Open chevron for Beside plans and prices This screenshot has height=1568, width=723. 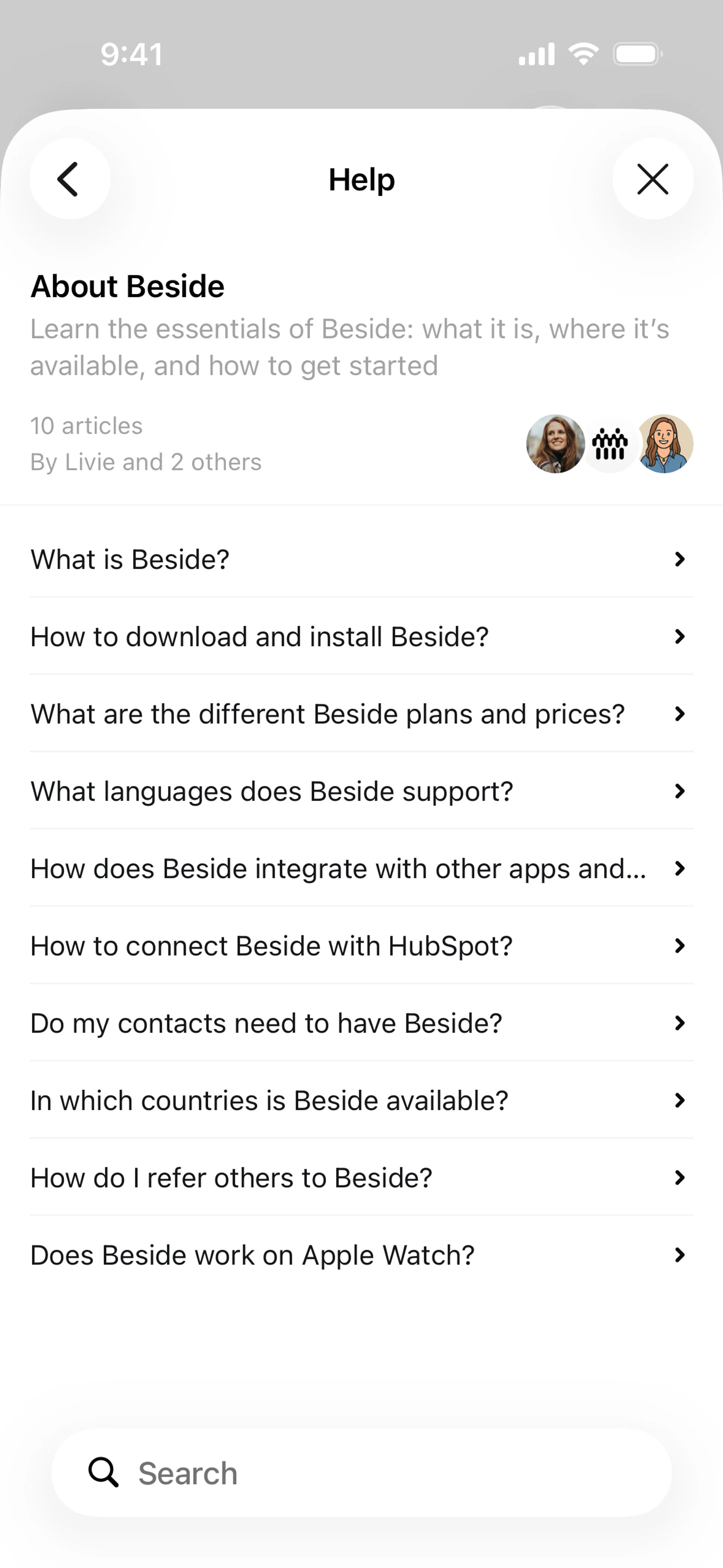tap(680, 714)
